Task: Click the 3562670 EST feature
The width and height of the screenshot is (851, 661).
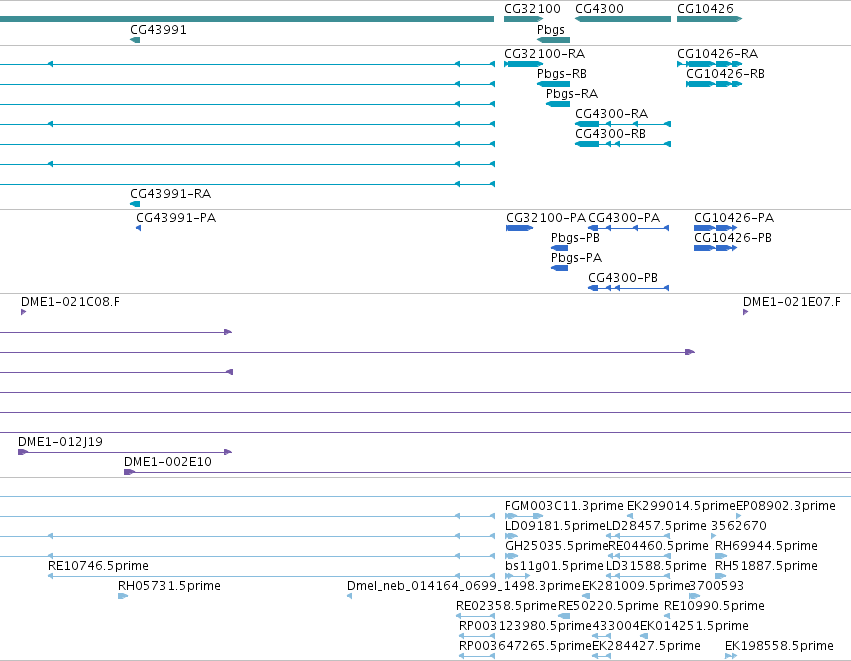Action: (714, 536)
